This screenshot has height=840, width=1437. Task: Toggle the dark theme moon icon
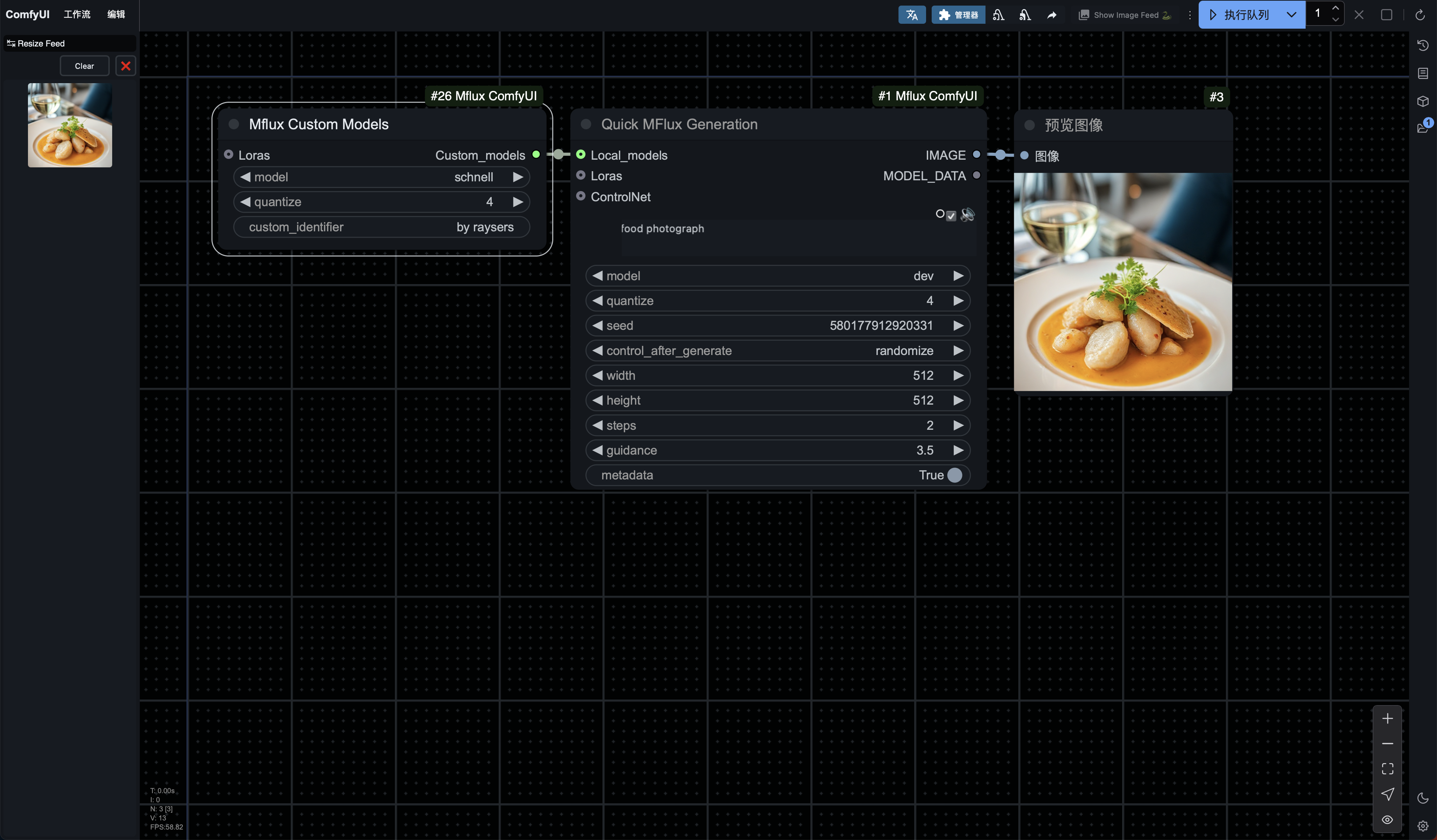point(1423,798)
